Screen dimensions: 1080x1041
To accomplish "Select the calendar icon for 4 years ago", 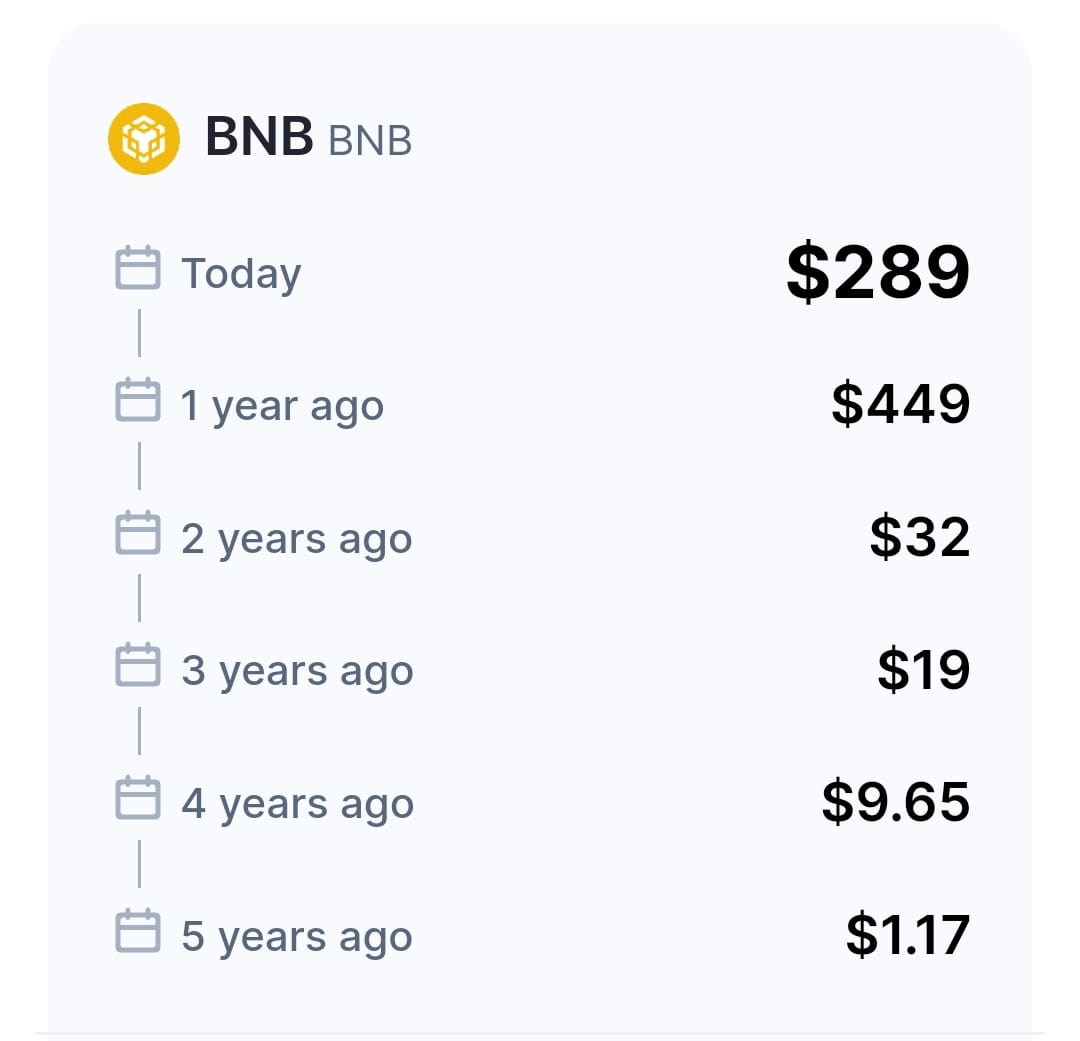I will click(140, 799).
